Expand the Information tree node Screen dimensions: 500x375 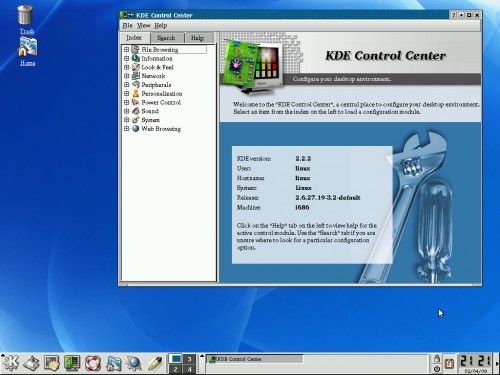pyautogui.click(x=127, y=58)
